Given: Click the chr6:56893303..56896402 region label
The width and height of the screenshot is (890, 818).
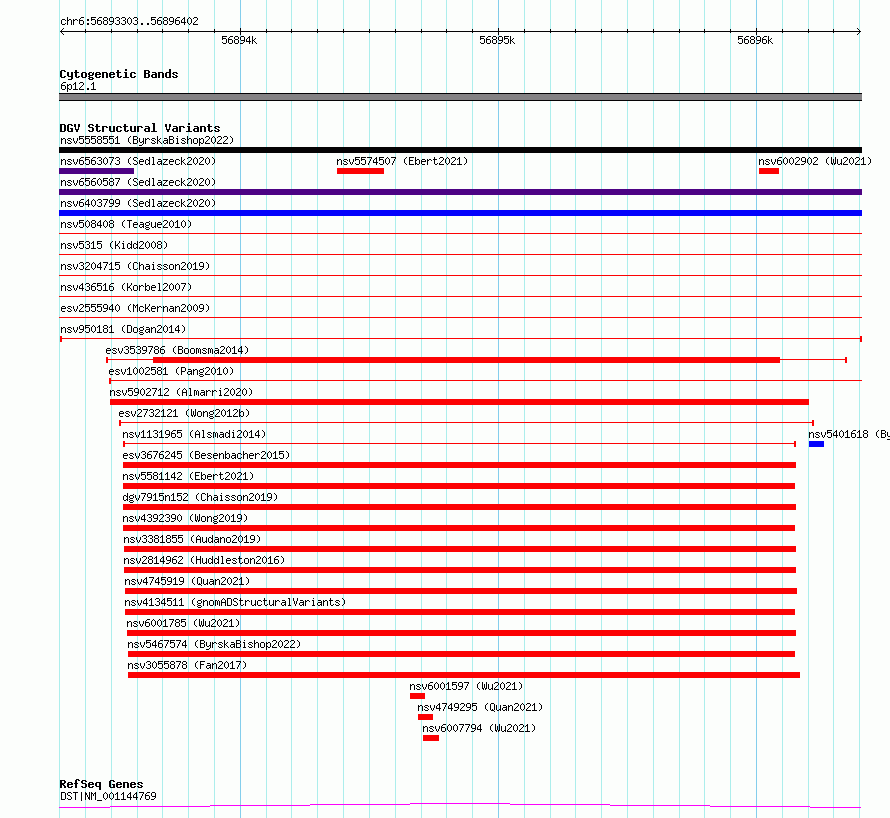Looking at the screenshot, I should (129, 22).
